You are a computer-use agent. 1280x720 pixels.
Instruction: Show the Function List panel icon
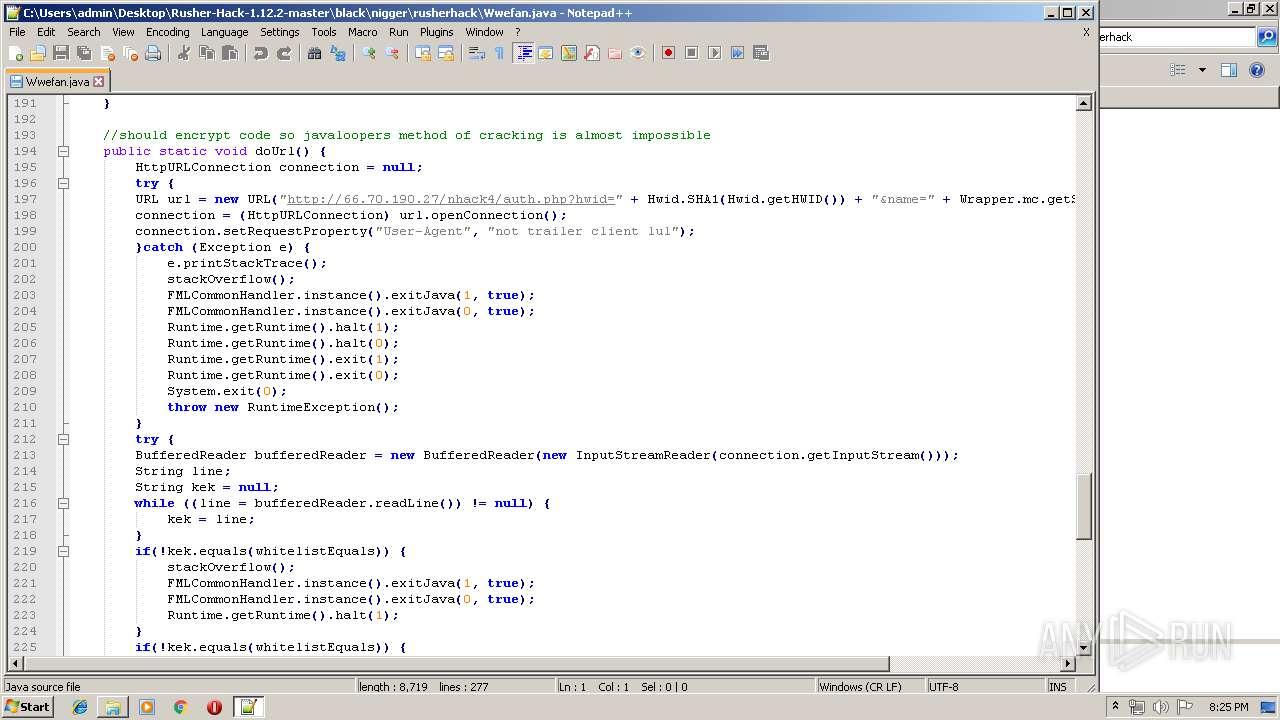click(592, 53)
